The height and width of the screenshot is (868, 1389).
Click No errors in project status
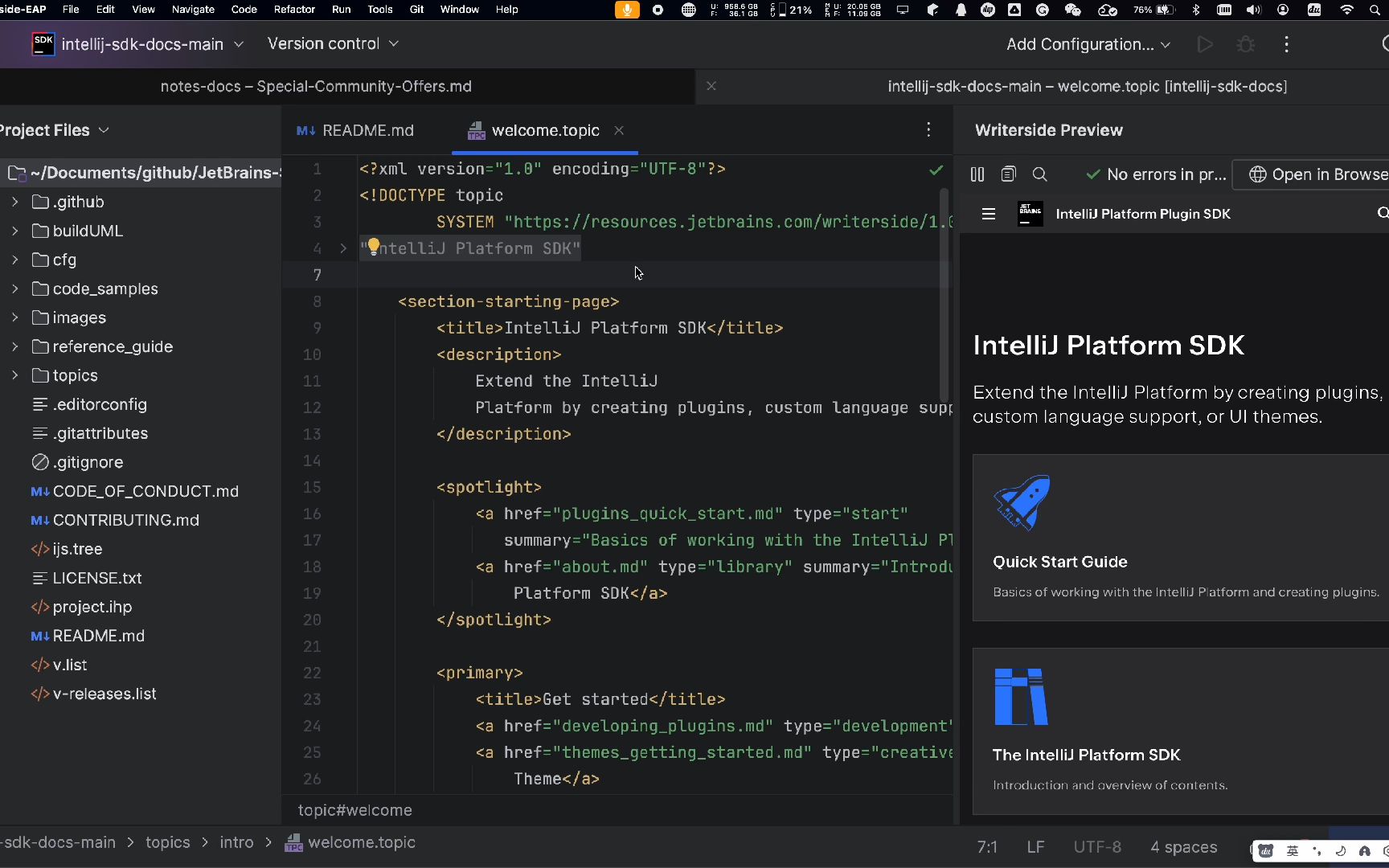[x=1156, y=174]
